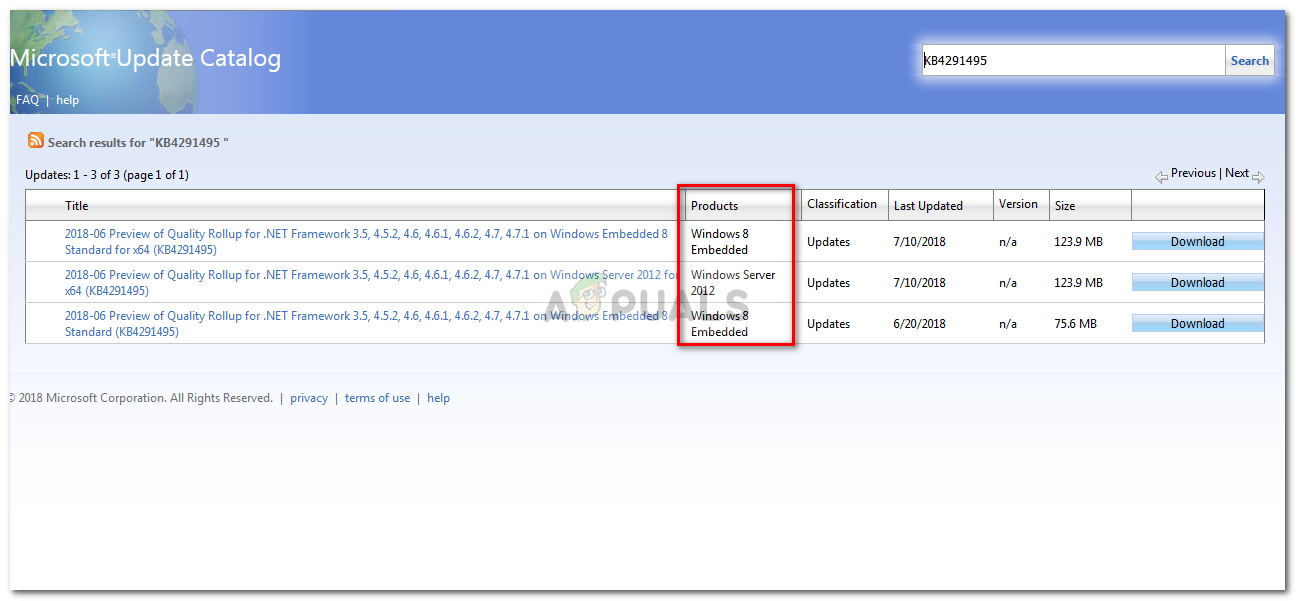The width and height of the screenshot is (1296, 601).
Task: Sort by Last Updated column header
Action: 928,206
